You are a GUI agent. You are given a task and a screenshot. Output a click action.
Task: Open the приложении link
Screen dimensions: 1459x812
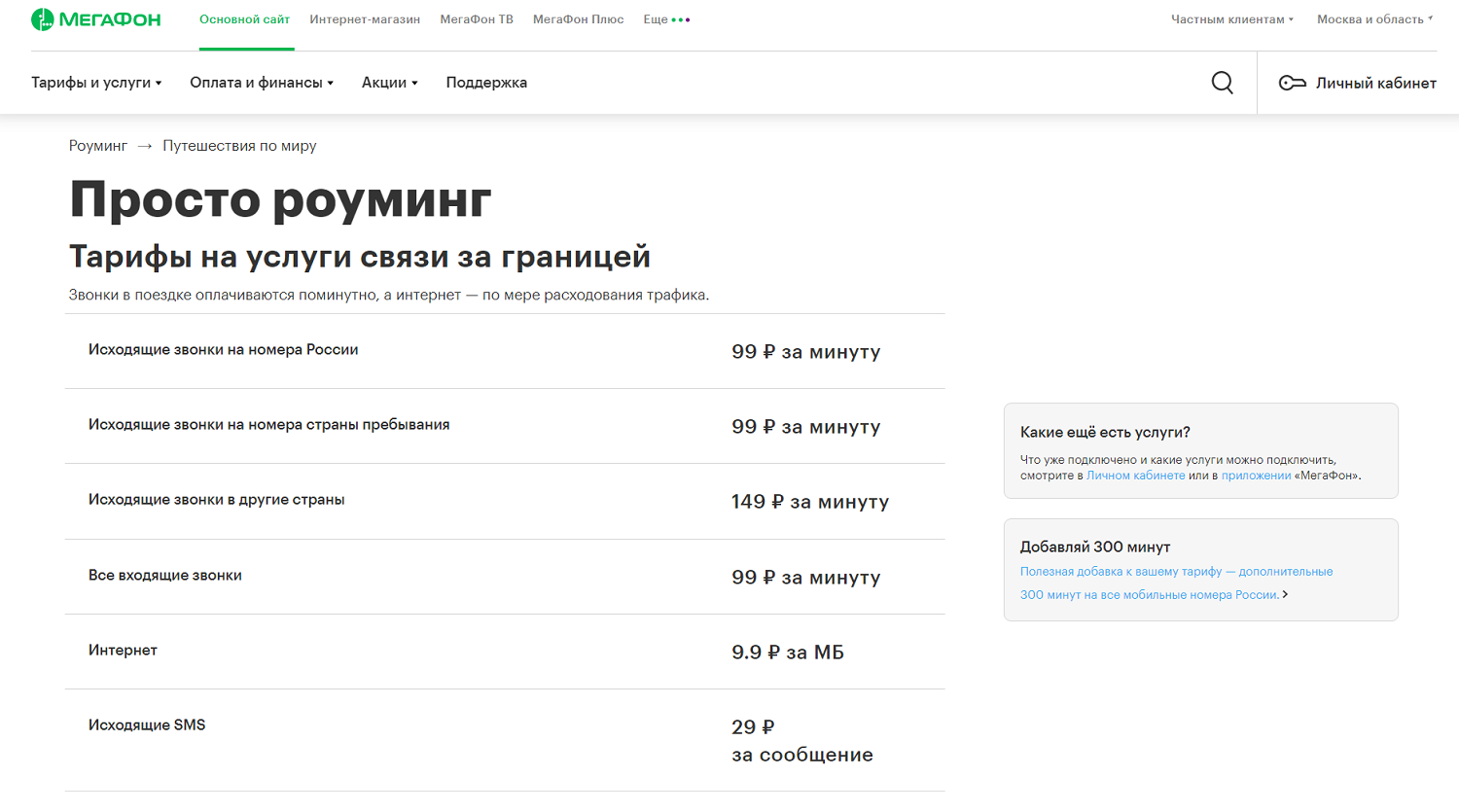1256,476
